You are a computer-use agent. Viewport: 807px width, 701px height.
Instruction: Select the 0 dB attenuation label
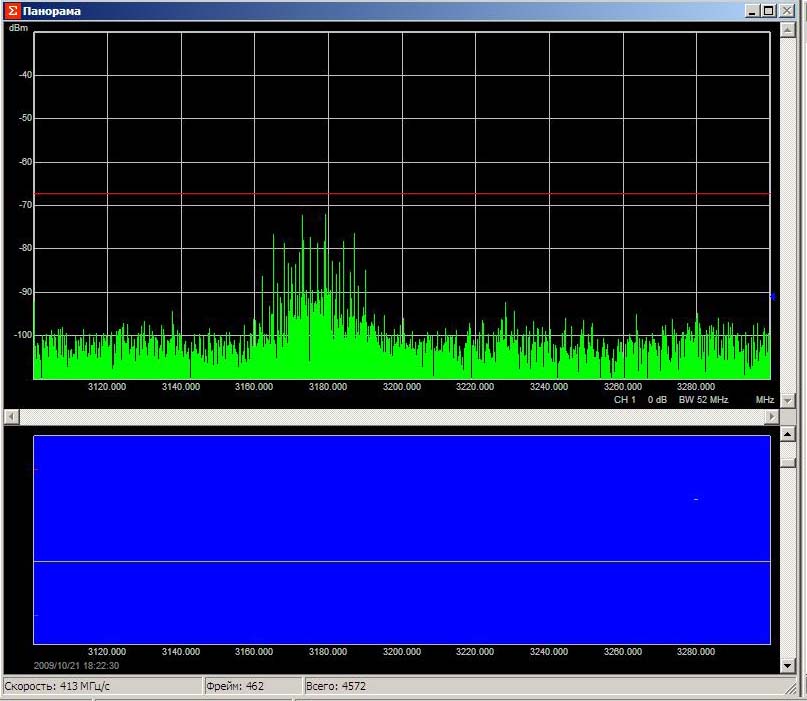(x=657, y=399)
